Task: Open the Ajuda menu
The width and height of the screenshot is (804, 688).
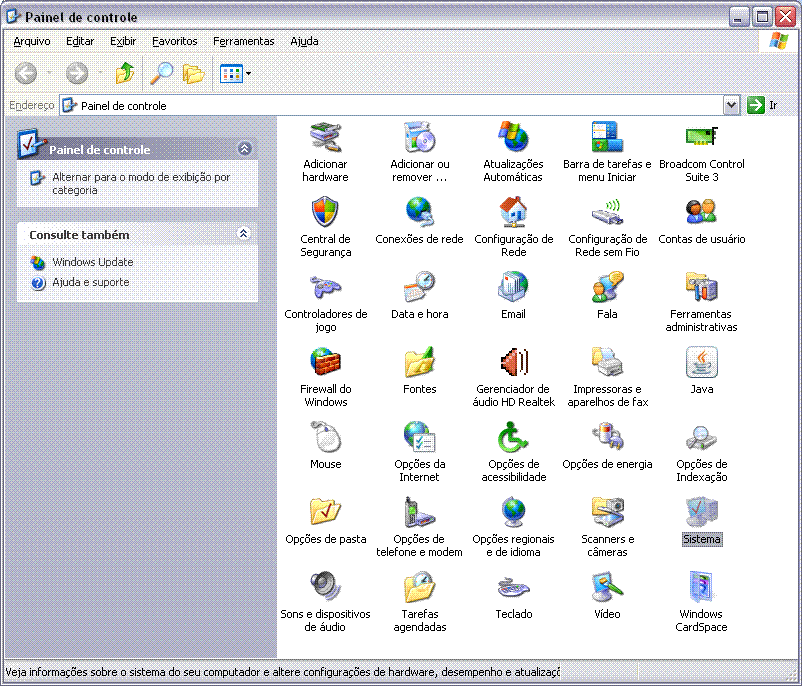Action: (x=305, y=41)
